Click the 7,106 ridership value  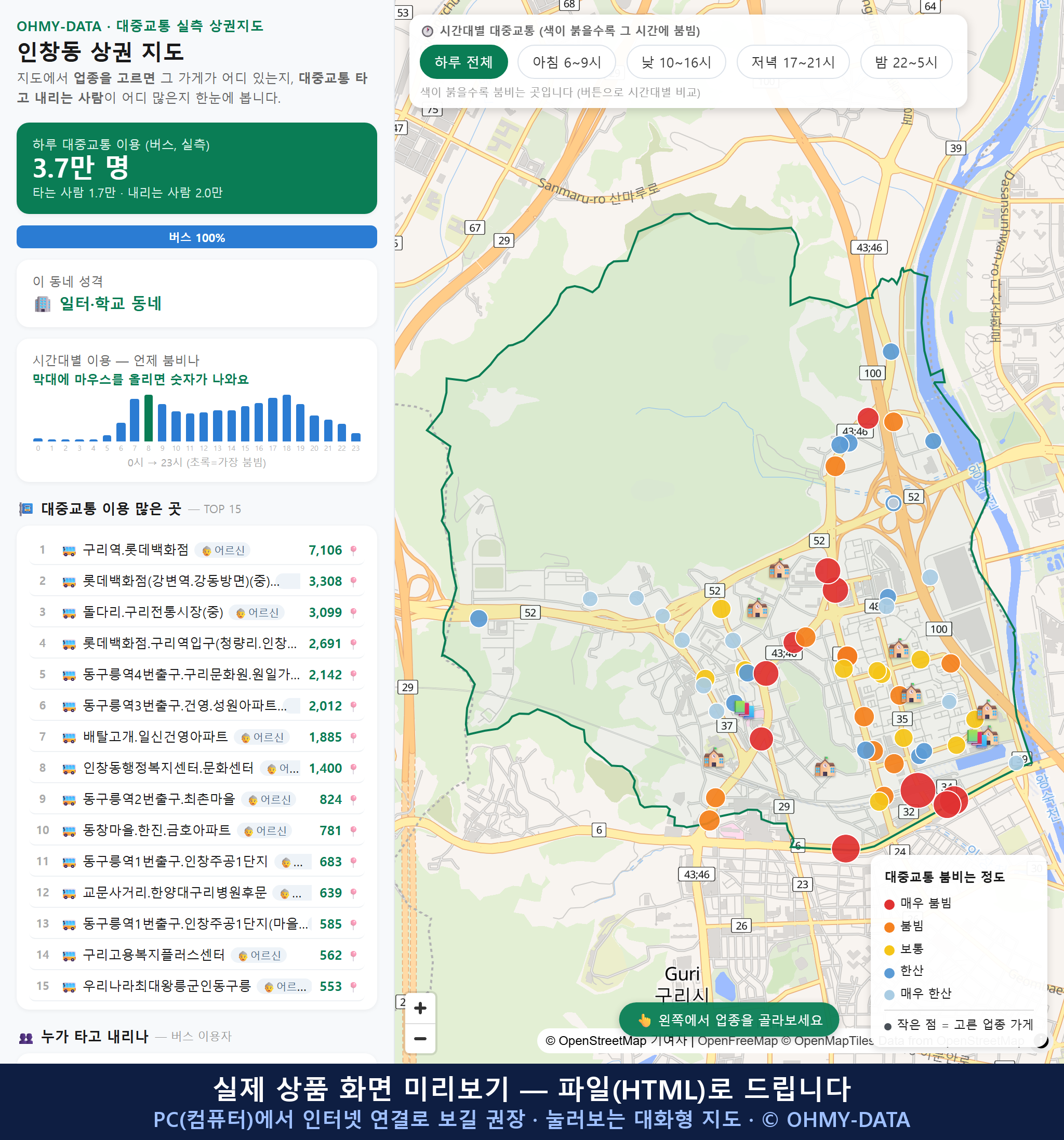325,551
